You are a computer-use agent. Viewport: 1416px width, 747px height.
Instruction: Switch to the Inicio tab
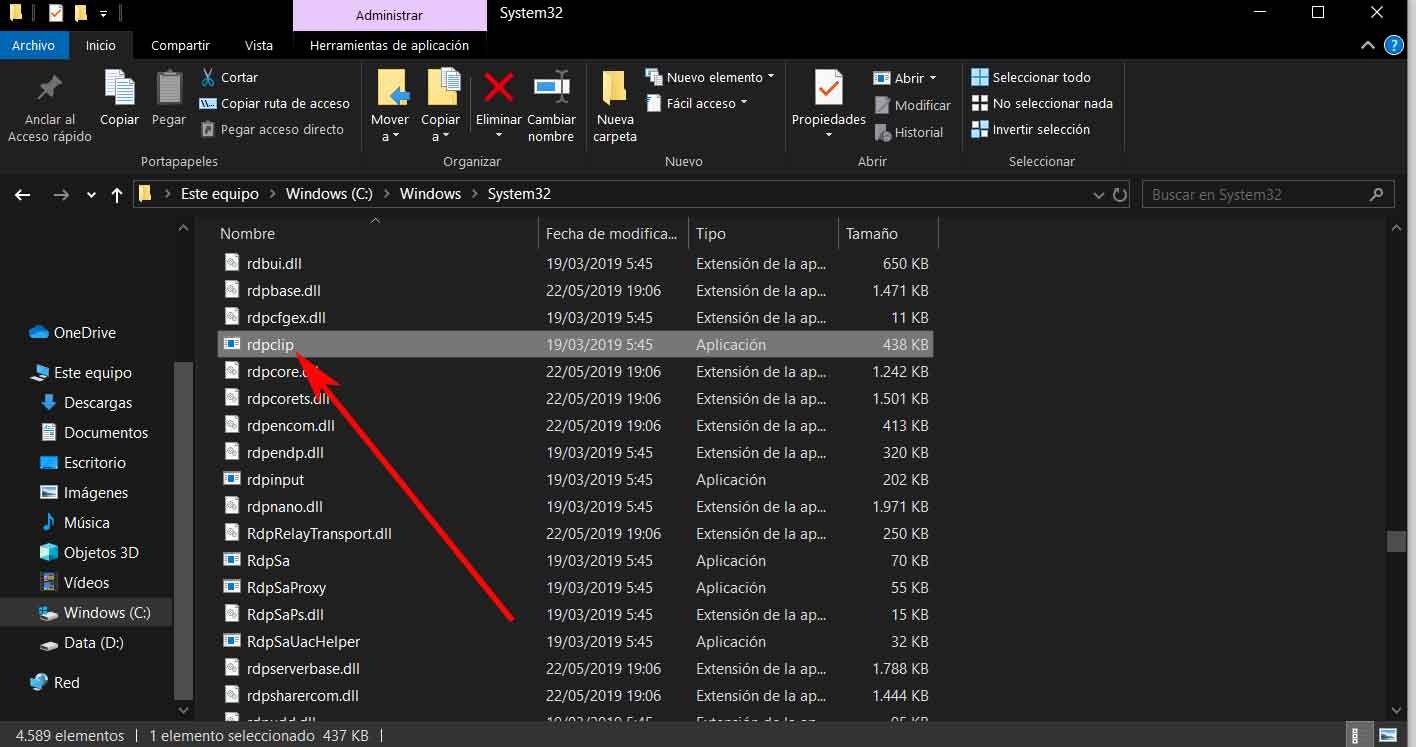(x=101, y=45)
